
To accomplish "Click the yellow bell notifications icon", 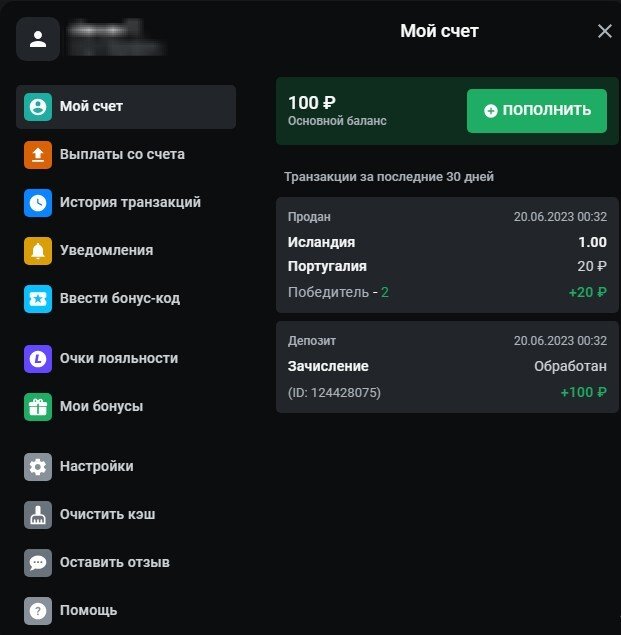I will pyautogui.click(x=38, y=251).
